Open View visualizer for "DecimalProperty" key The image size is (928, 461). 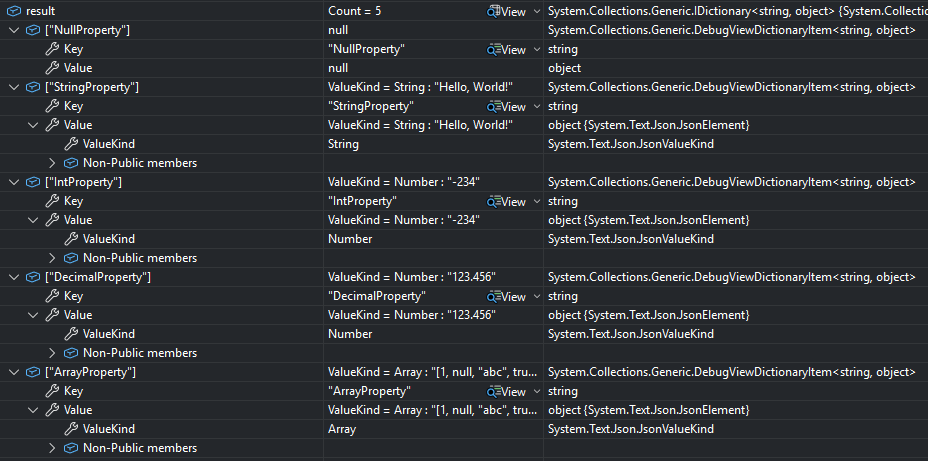pyautogui.click(x=507, y=296)
